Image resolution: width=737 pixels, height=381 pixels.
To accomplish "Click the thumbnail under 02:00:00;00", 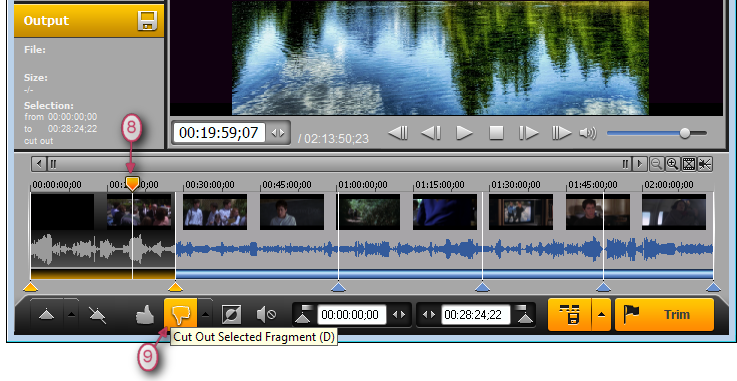I will tap(674, 212).
